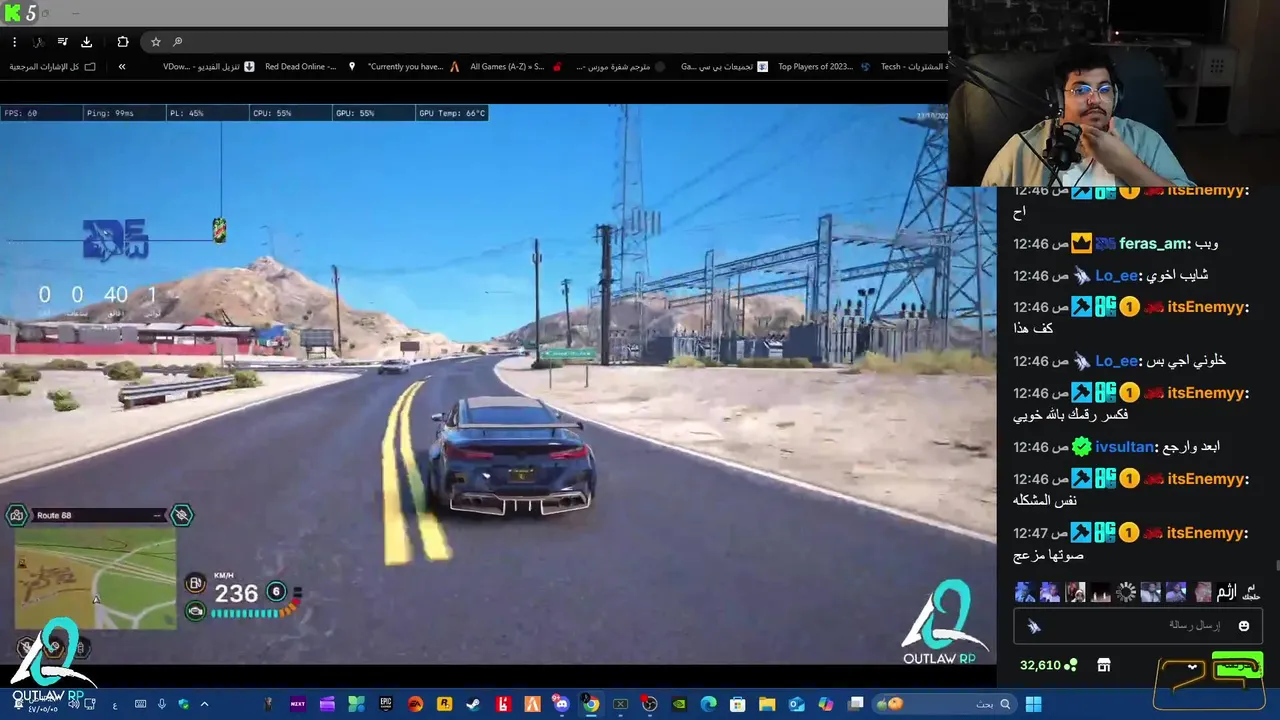Open the media control queue icon

[x=62, y=42]
